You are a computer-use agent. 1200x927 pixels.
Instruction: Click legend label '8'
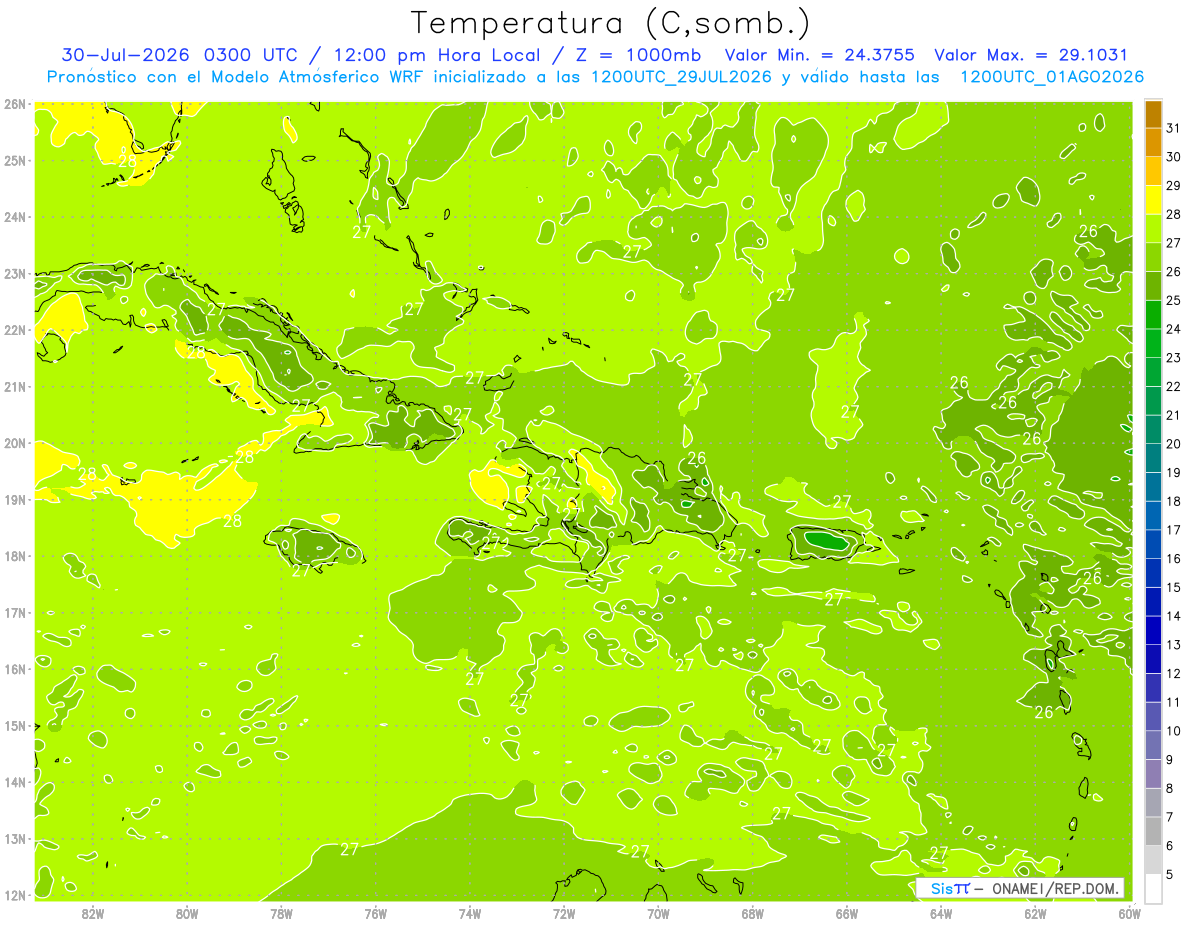[x=1169, y=788]
